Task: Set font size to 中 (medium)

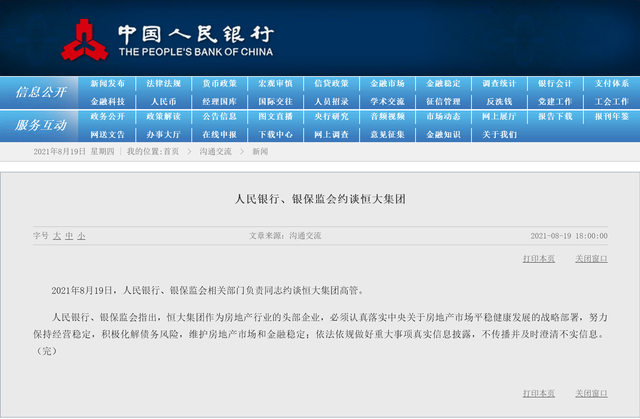Action: pos(69,236)
